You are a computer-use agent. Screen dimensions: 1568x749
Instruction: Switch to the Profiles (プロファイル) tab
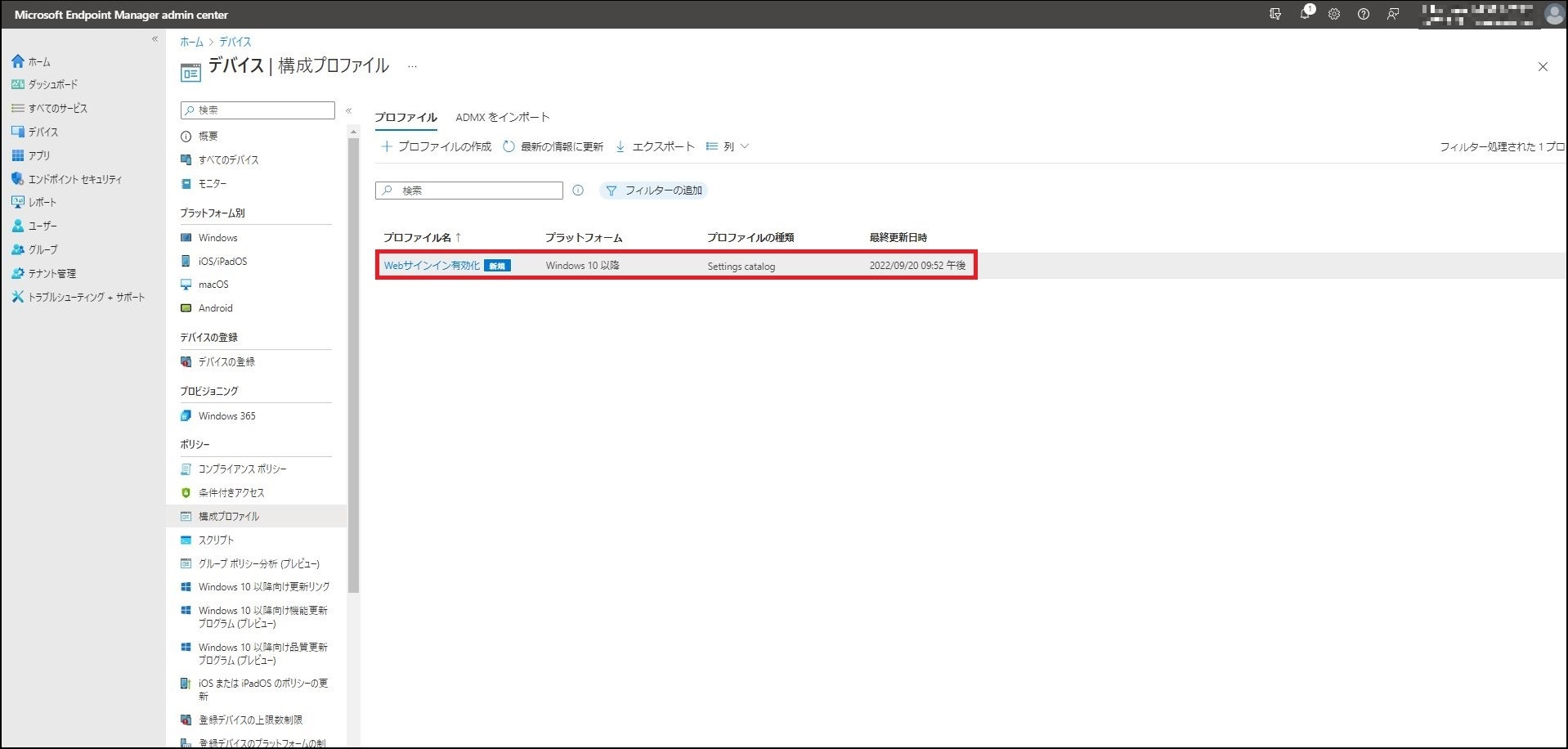(x=405, y=118)
